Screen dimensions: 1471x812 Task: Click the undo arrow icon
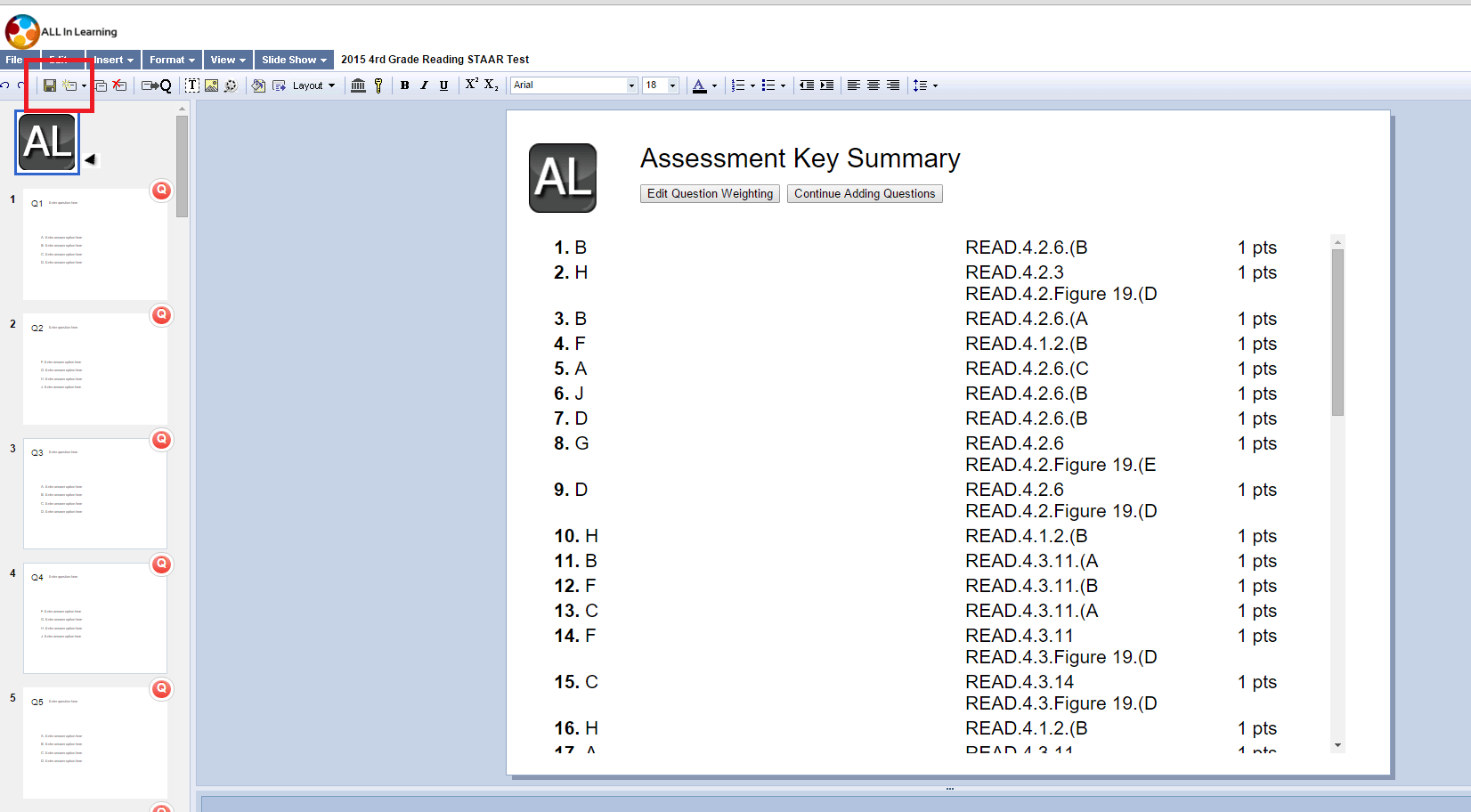click(7, 85)
